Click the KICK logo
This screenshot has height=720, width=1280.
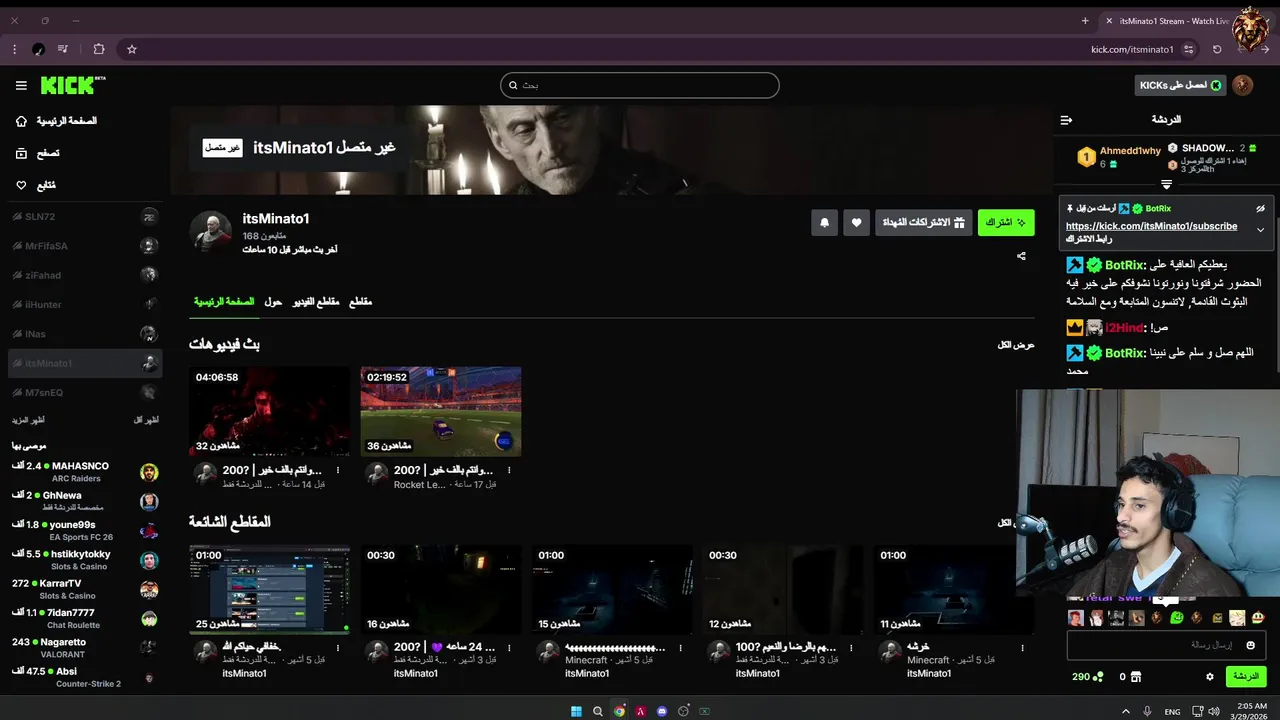click(72, 85)
